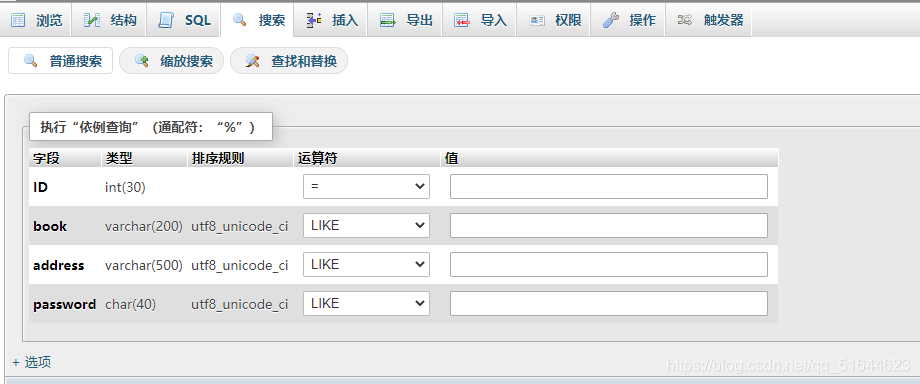The width and height of the screenshot is (920, 384).
Task: Choose the 查找和替换 sub-tab
Action: click(289, 60)
